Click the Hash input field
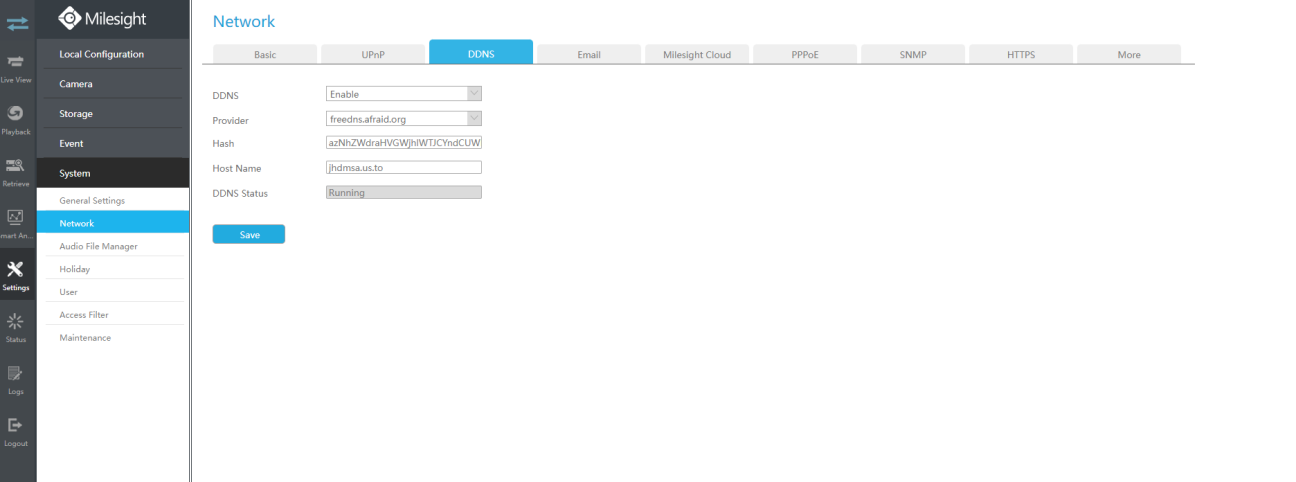 (404, 143)
